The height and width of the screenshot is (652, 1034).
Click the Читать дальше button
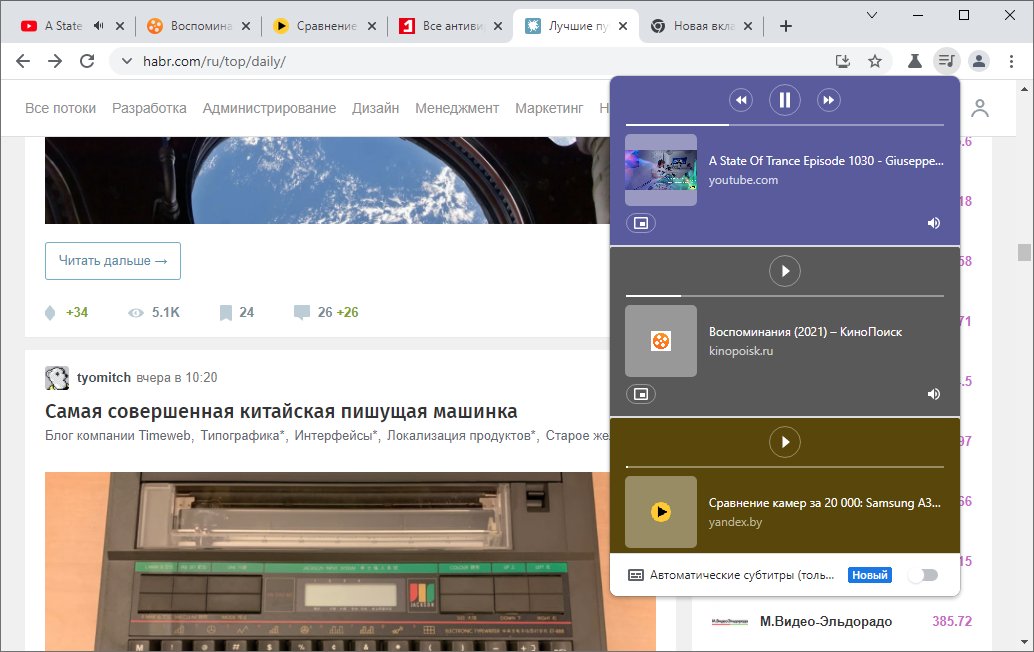112,260
